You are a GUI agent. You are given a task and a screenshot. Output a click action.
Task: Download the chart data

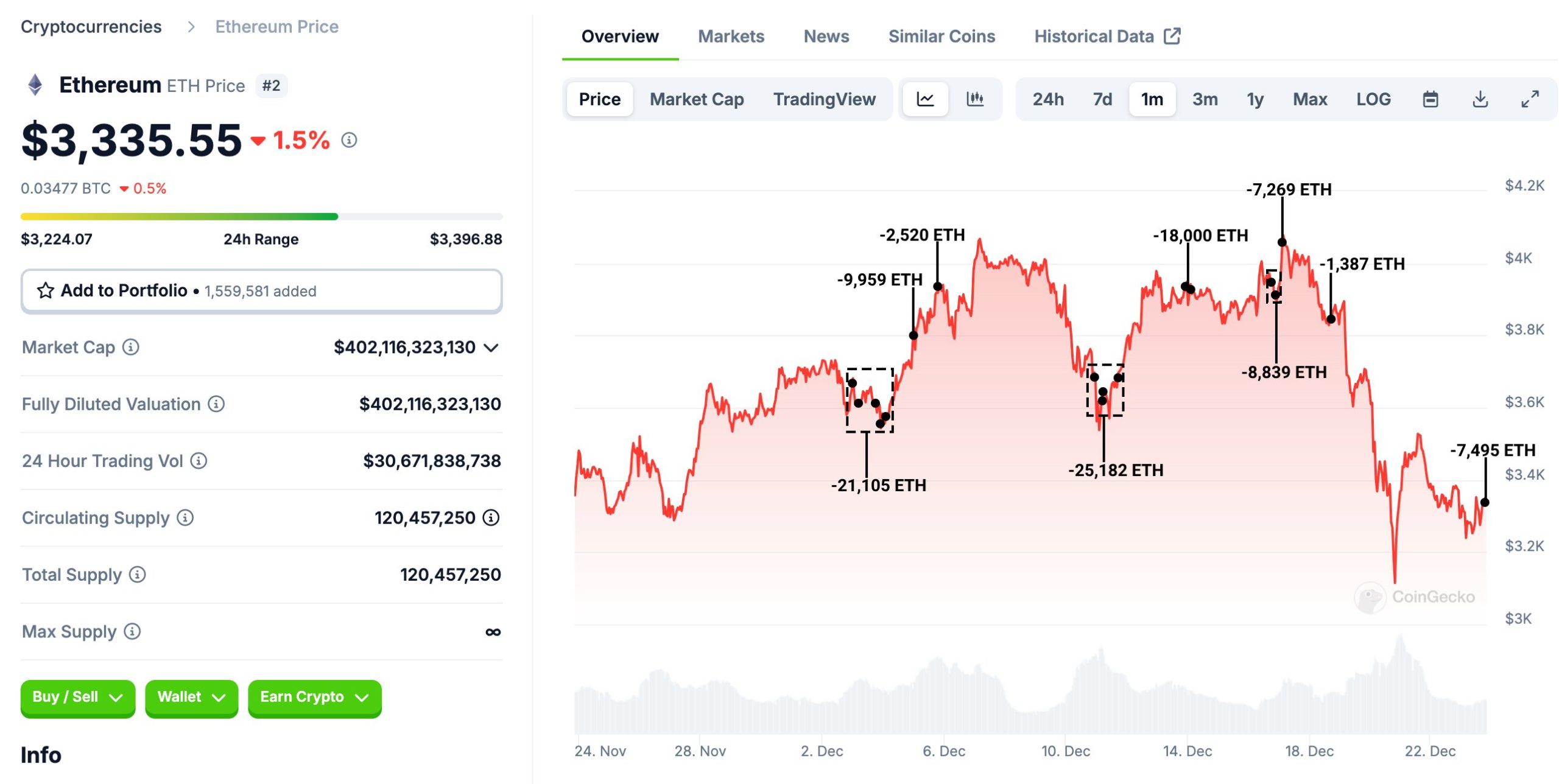(x=1480, y=99)
